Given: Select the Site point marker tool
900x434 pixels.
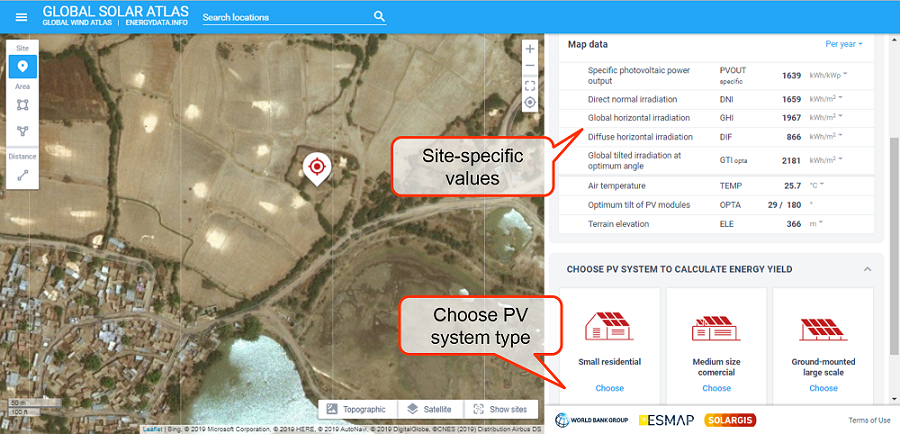Looking at the screenshot, I should pos(22,67).
